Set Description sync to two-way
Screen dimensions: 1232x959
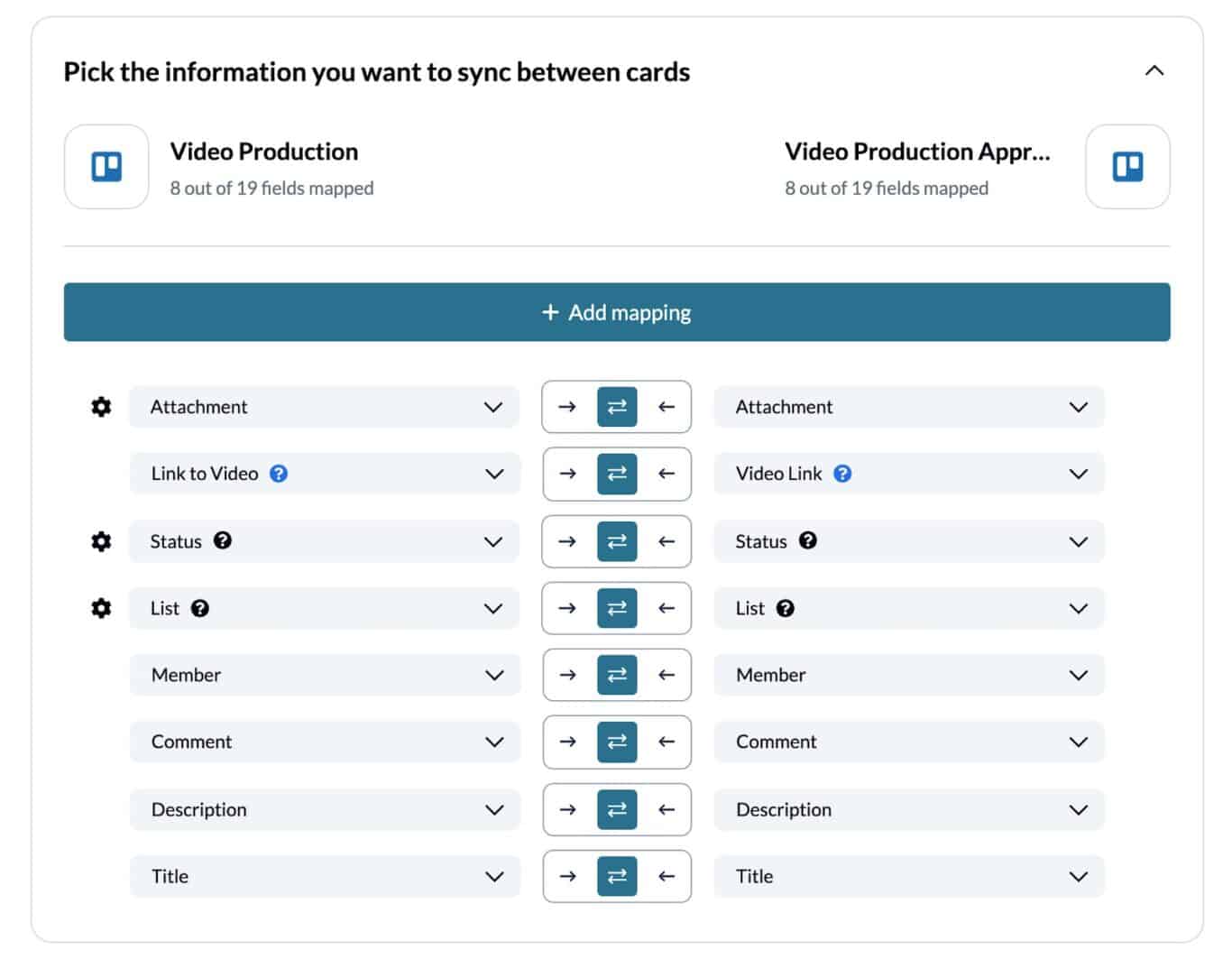(617, 809)
